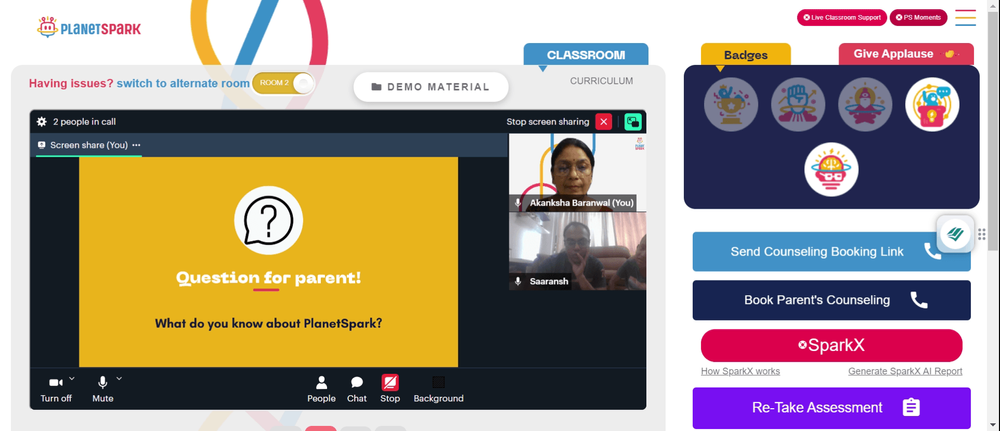Image resolution: width=1000 pixels, height=431 pixels.
Task: Open the hamburger menu icon
Action: (x=965, y=17)
